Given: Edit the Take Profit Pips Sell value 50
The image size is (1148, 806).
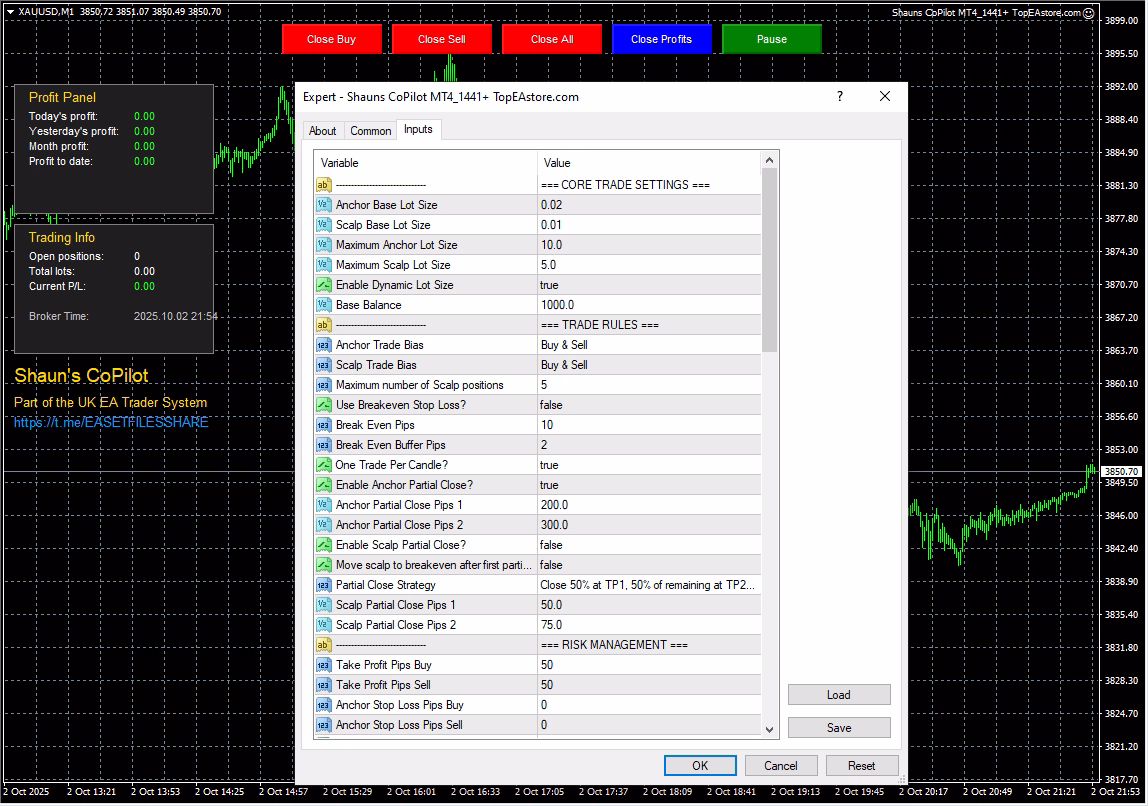Looking at the screenshot, I should (649, 685).
